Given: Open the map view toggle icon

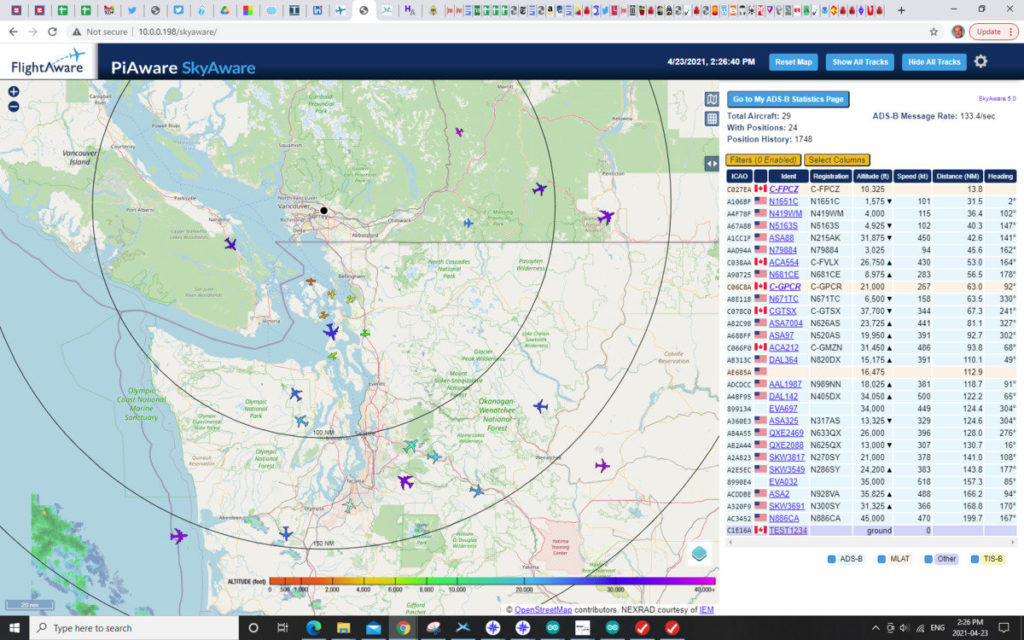Looking at the screenshot, I should click(x=712, y=99).
